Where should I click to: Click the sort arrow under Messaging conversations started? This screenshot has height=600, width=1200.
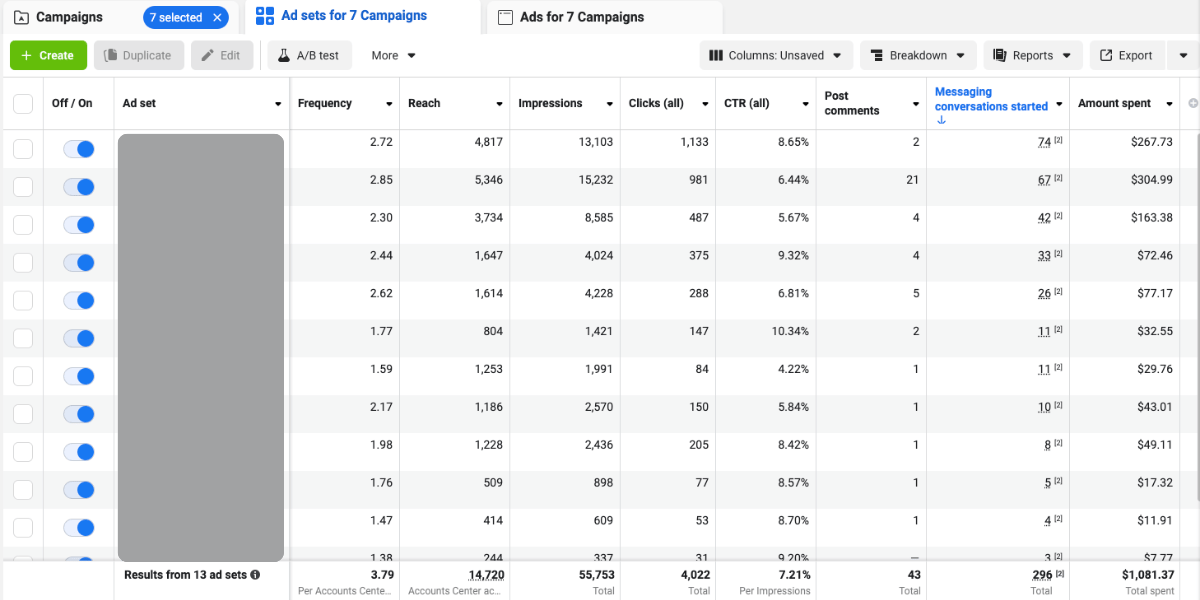click(941, 120)
